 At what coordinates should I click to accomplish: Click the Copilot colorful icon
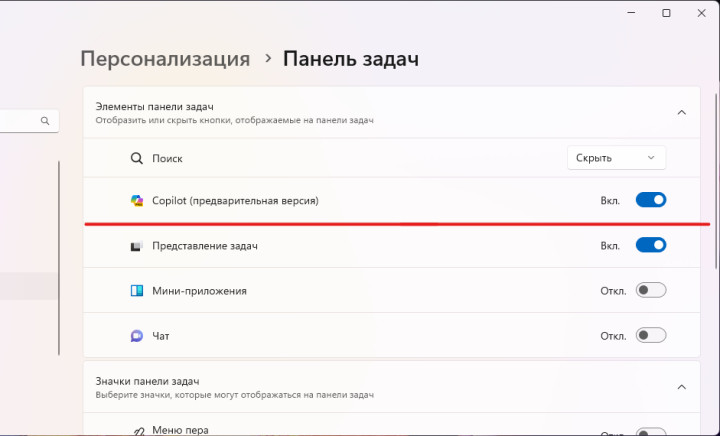coord(137,201)
